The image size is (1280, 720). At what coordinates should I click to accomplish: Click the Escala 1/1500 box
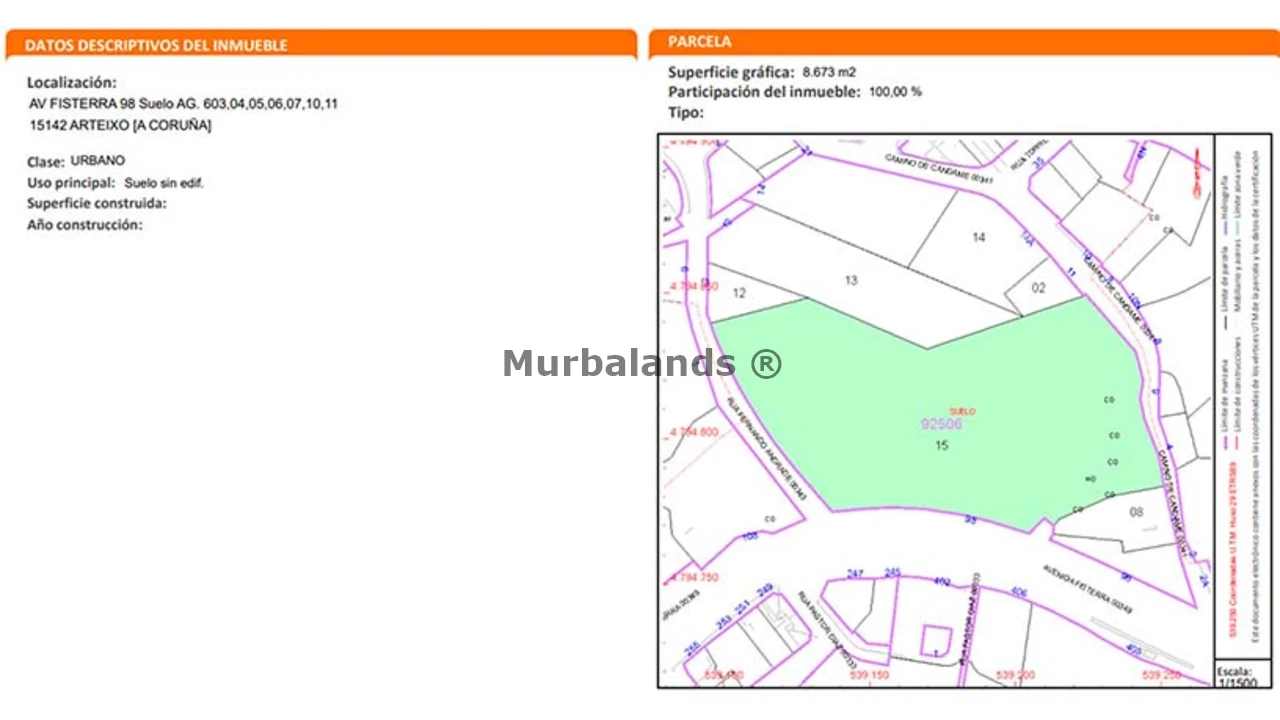[1241, 675]
